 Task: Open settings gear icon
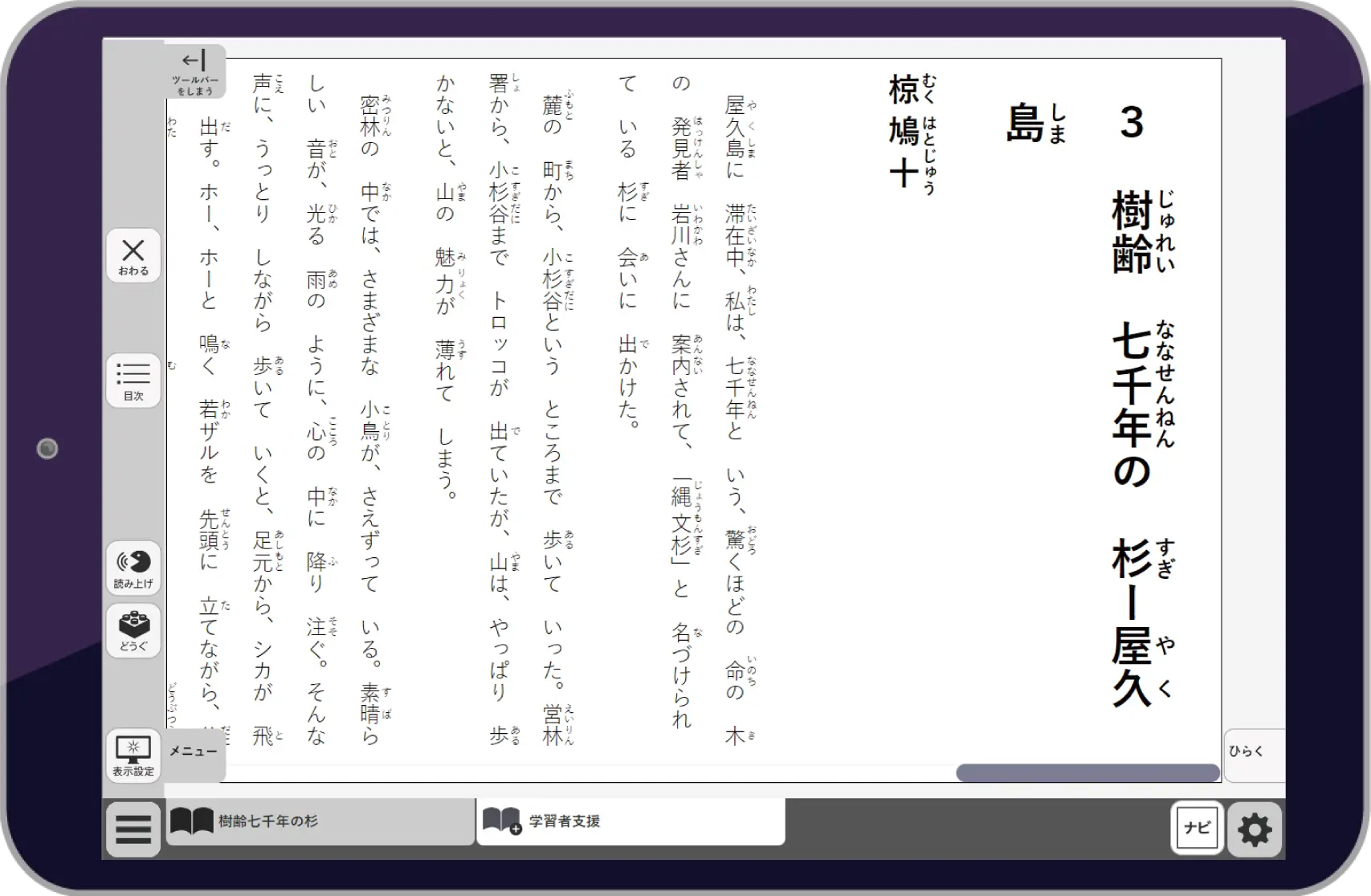point(1255,829)
